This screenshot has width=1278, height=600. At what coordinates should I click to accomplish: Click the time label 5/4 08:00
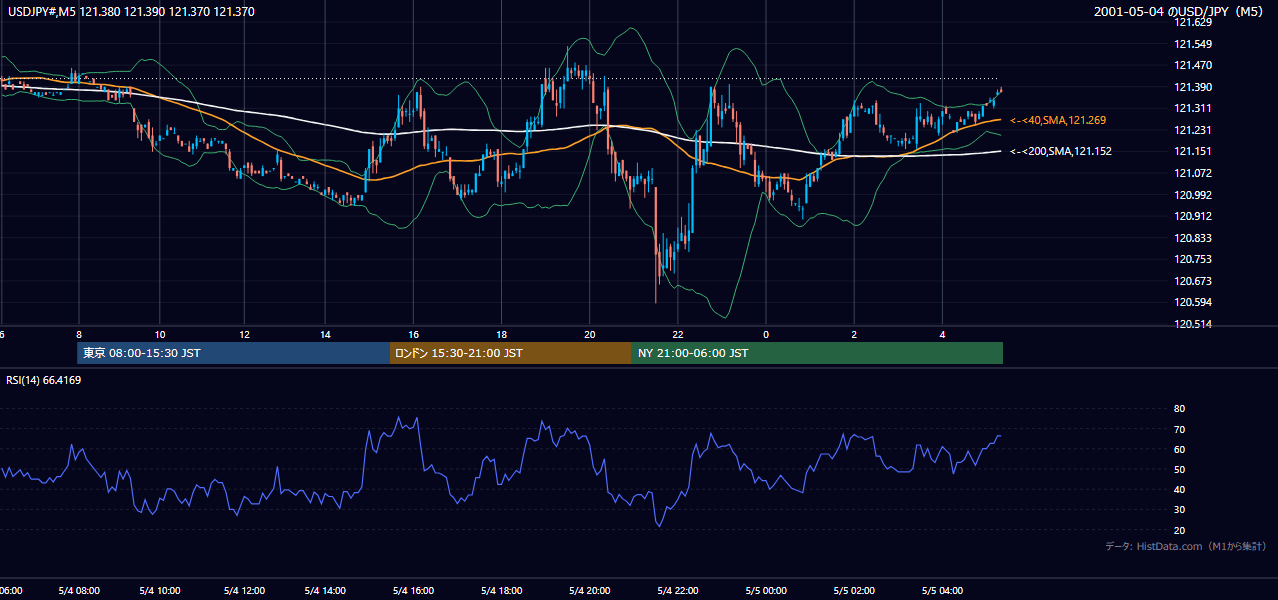77,591
